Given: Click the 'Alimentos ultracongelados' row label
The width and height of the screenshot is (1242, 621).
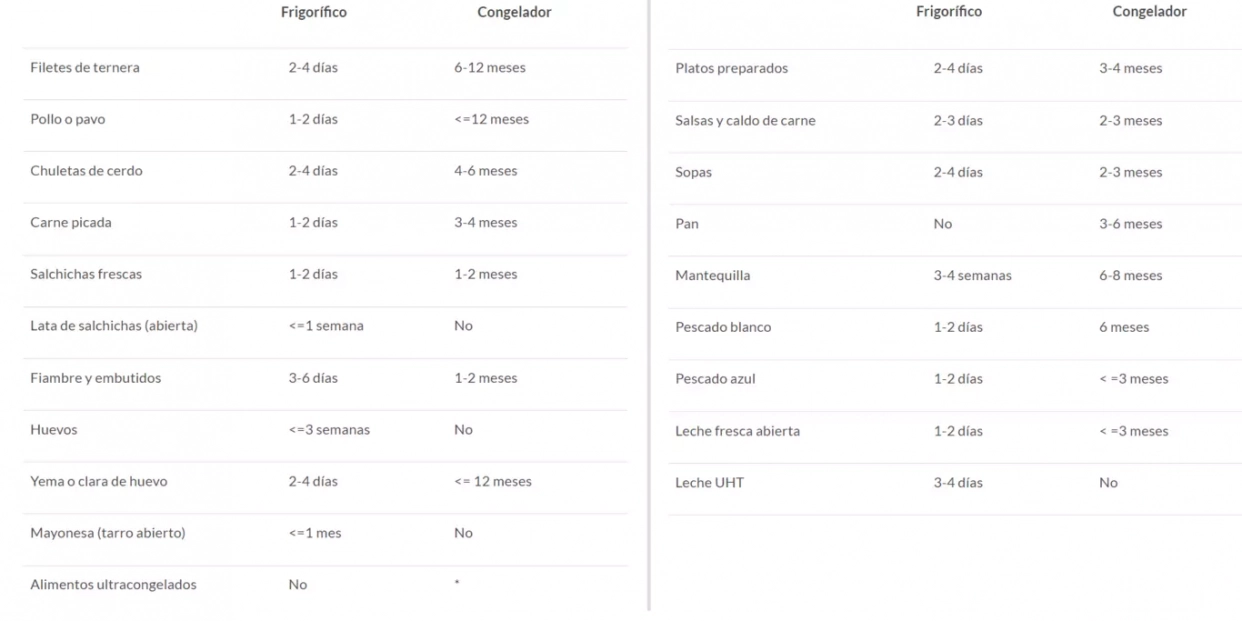Looking at the screenshot, I should tap(113, 585).
